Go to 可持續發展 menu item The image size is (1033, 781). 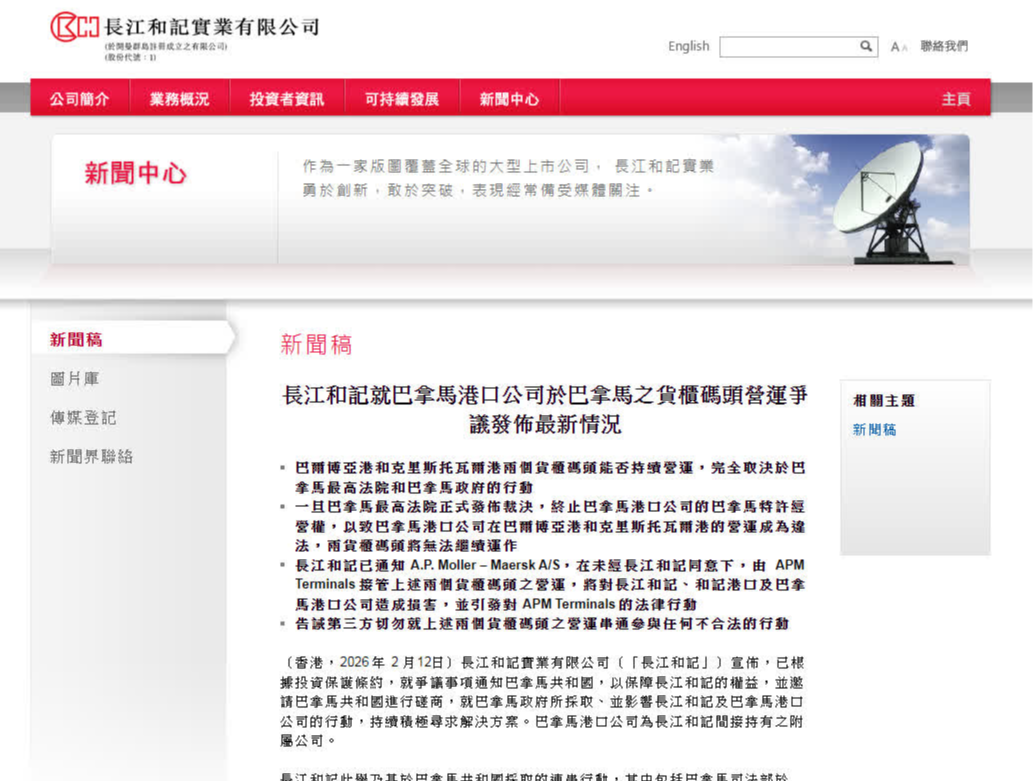(402, 99)
